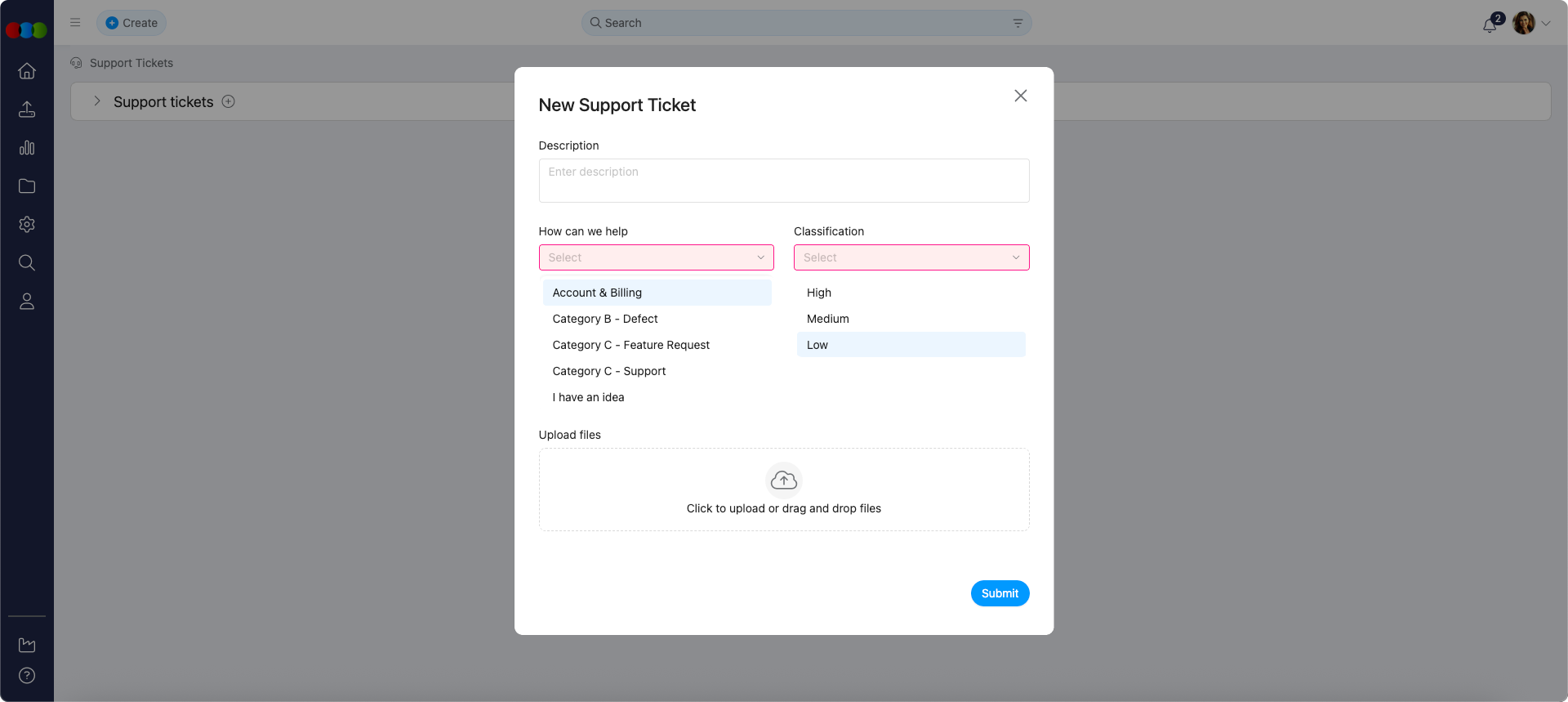1568x702 pixels.
Task: Open Search from the sidebar magnifier icon
Action: click(x=27, y=262)
